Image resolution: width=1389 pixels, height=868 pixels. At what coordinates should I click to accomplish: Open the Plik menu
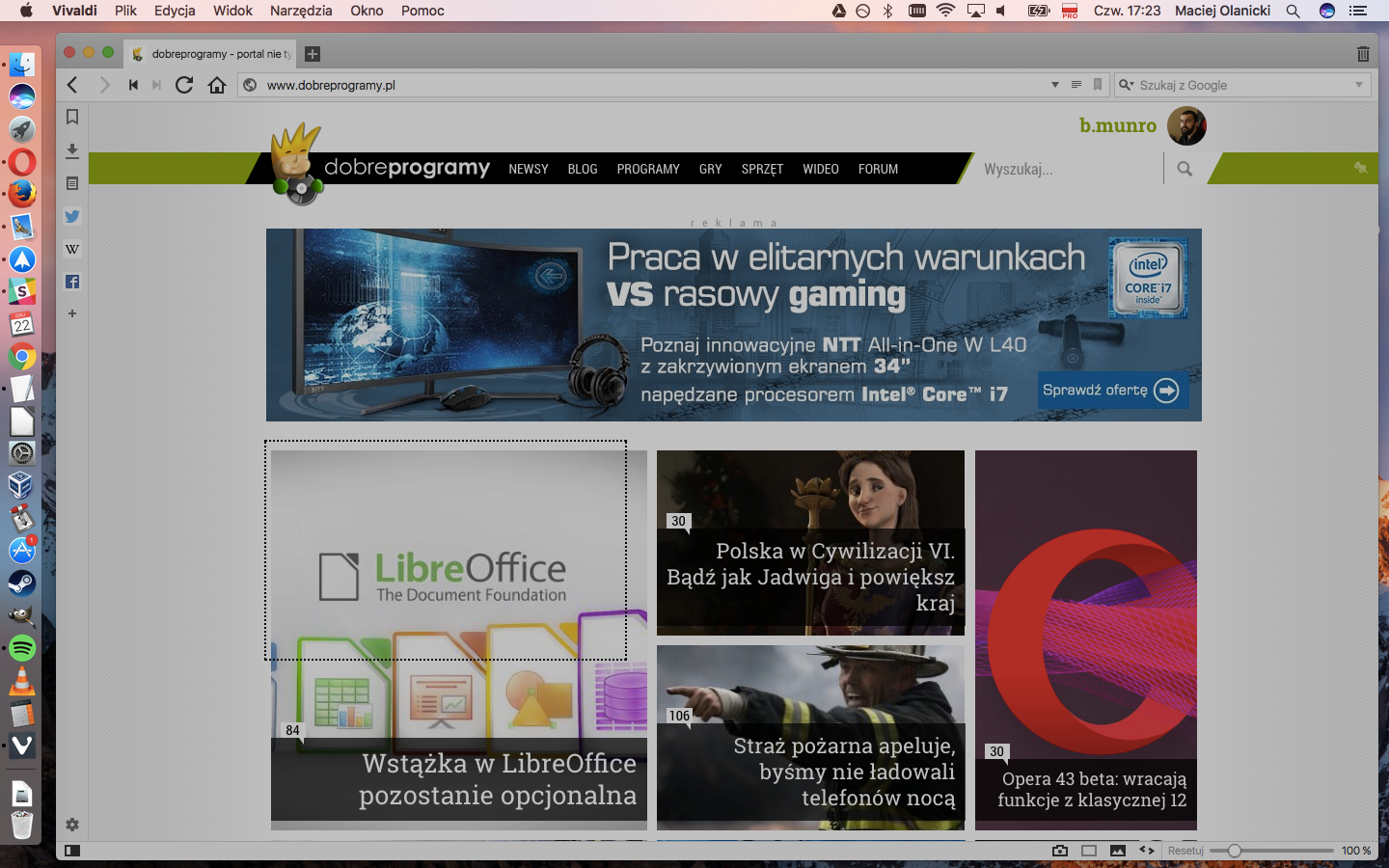coord(125,11)
